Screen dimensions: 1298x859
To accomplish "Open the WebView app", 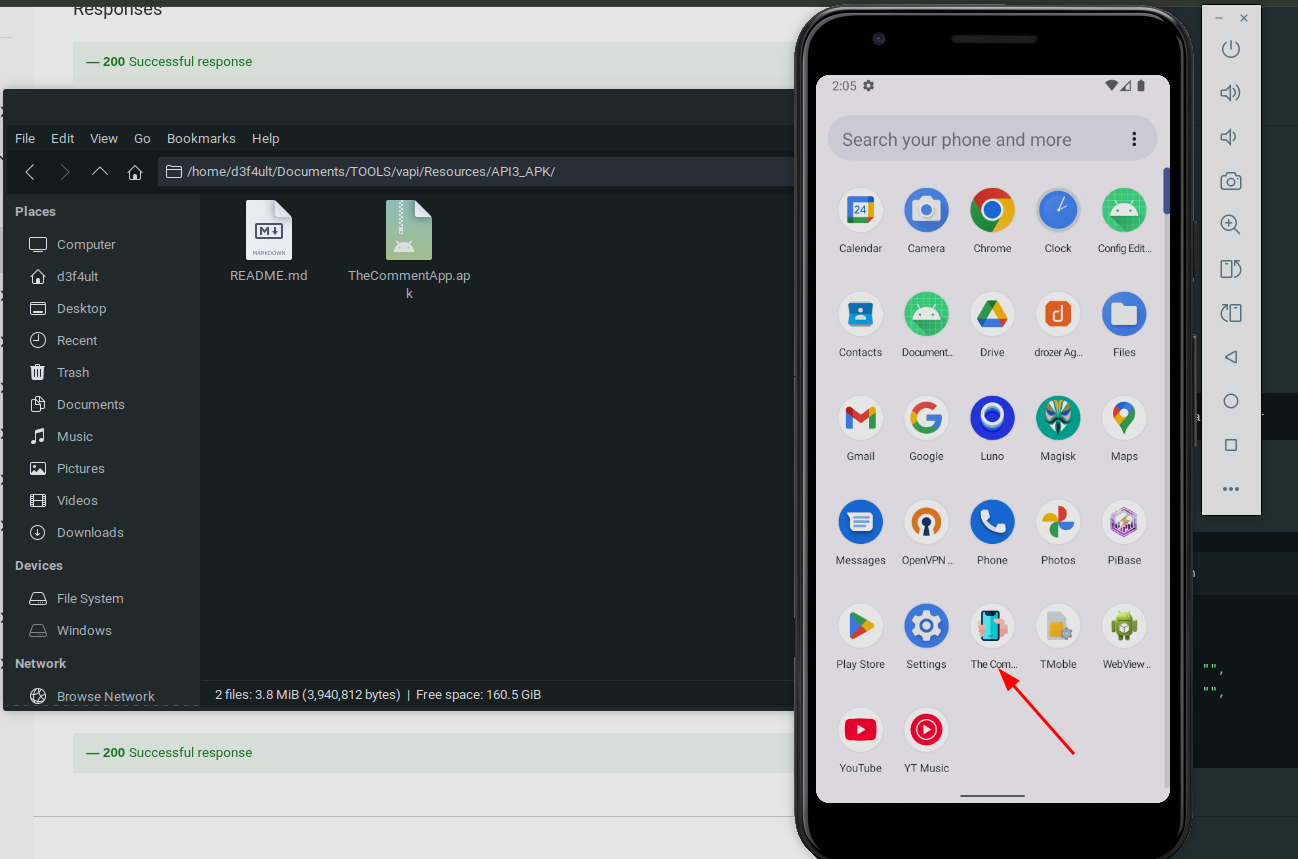I will point(1124,627).
